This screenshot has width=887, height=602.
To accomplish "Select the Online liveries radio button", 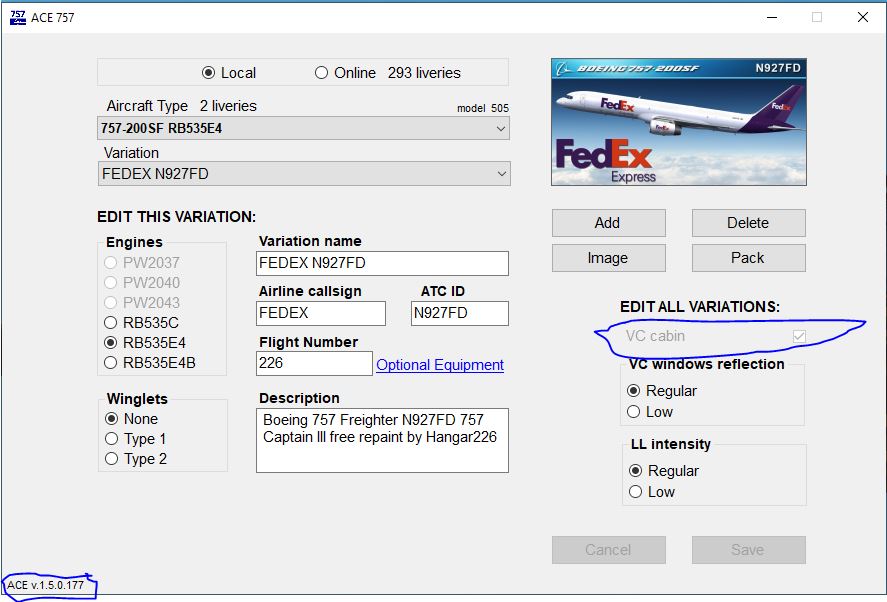I will (x=321, y=73).
